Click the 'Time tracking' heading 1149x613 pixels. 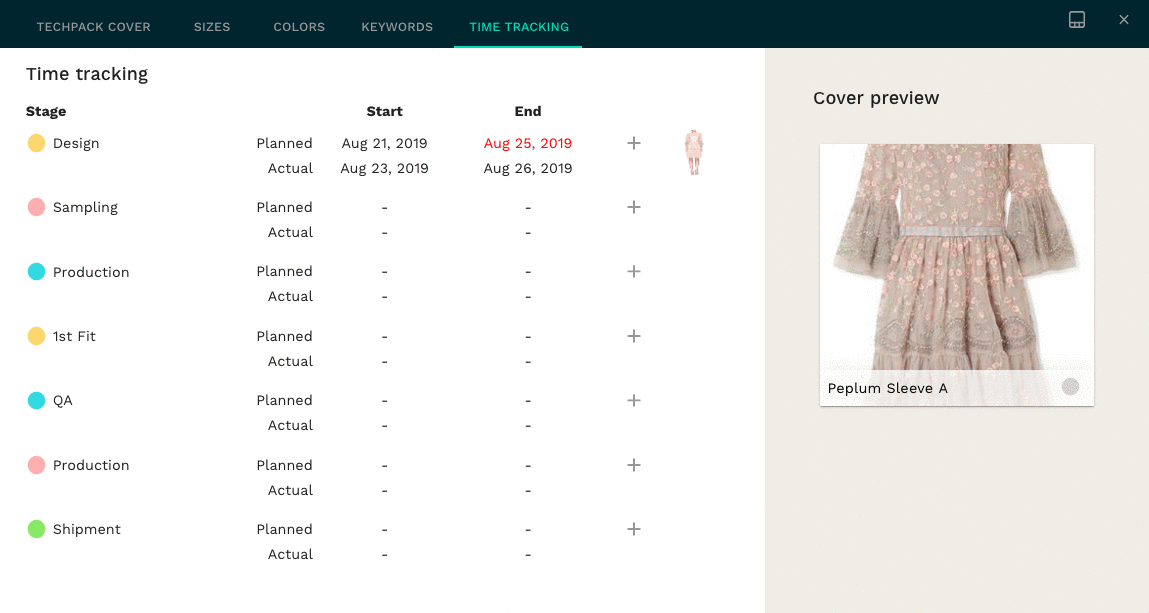87,74
